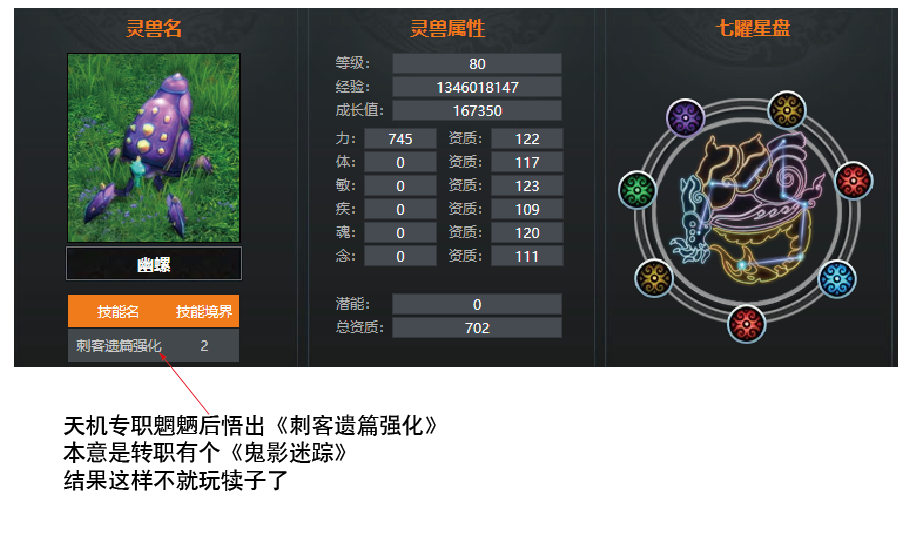The image size is (907, 541).
Task: Click the blue orb on the star disk
Action: (837, 279)
